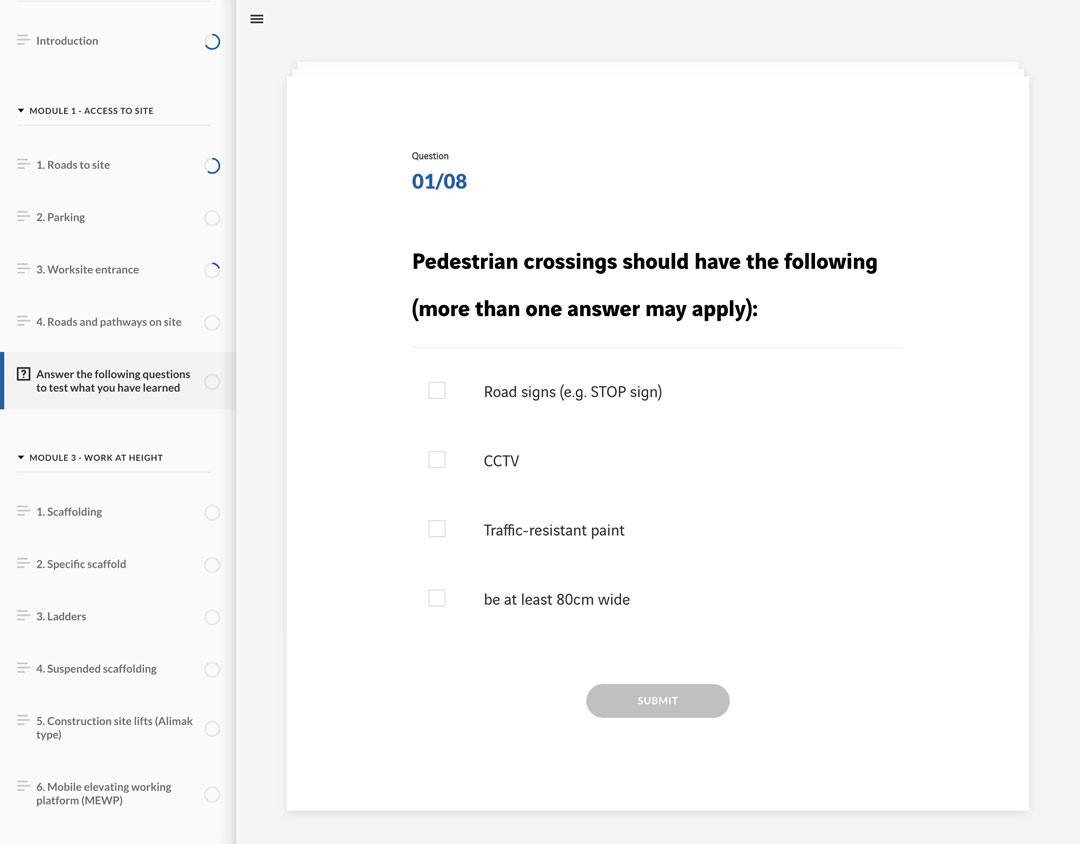Click the '01/08' question counter

point(439,182)
